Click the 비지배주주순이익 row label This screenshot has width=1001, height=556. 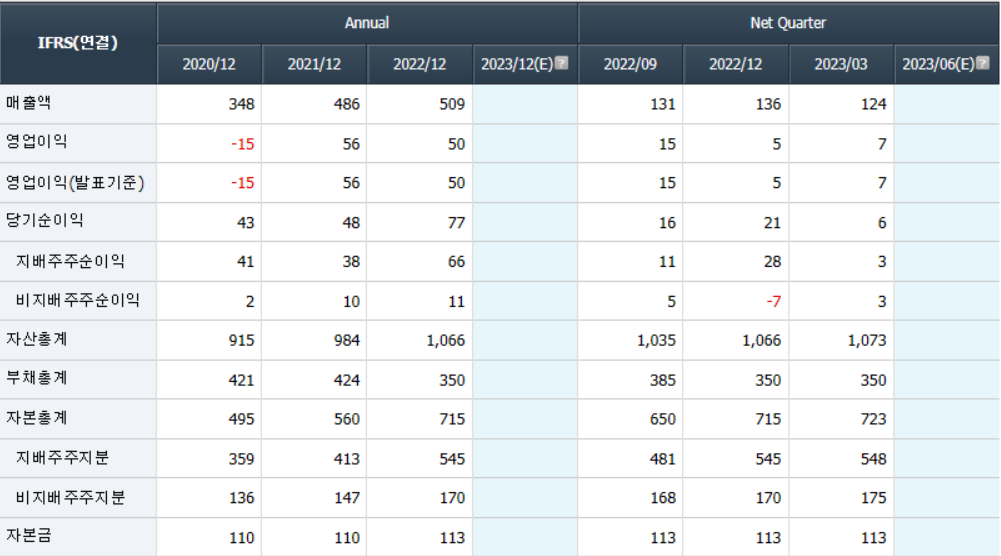pyautogui.click(x=78, y=300)
